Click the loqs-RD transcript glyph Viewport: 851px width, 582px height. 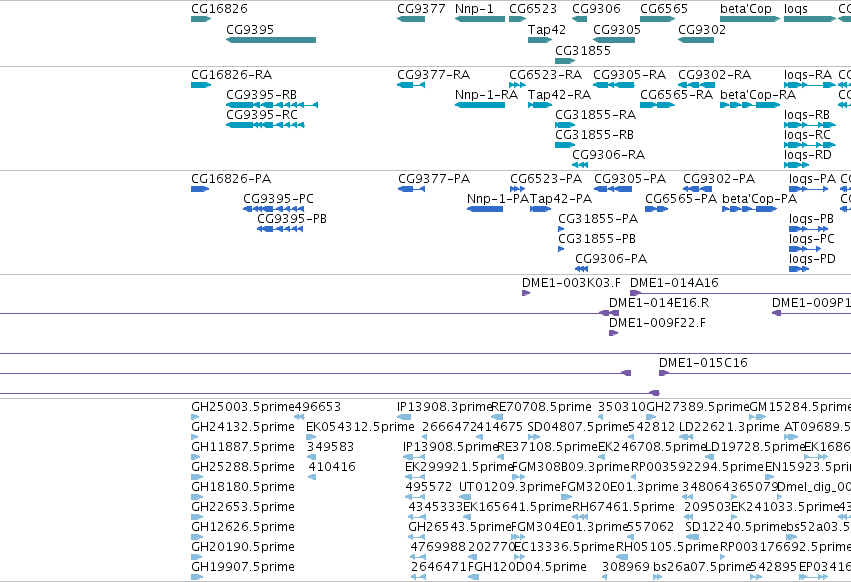pos(796,165)
